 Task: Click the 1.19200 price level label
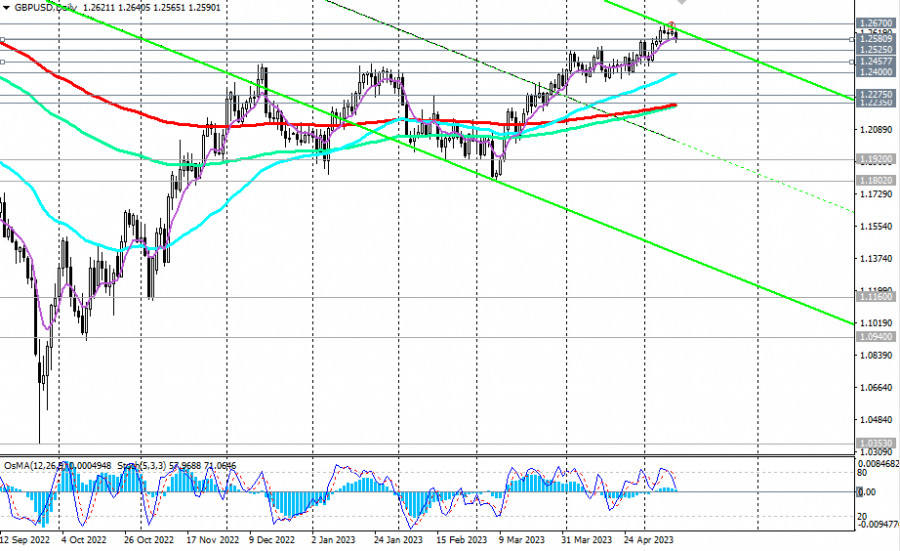coord(875,158)
